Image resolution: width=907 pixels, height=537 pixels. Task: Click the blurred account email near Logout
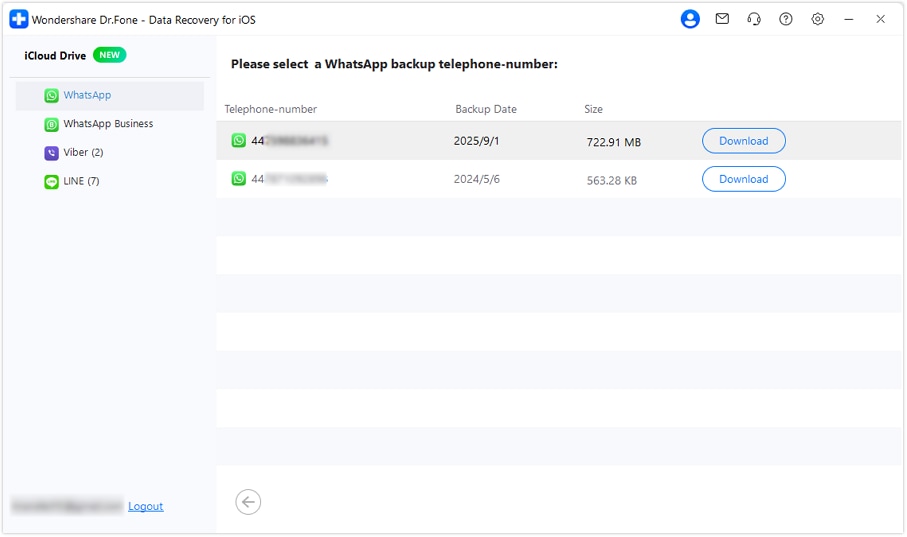tap(67, 506)
